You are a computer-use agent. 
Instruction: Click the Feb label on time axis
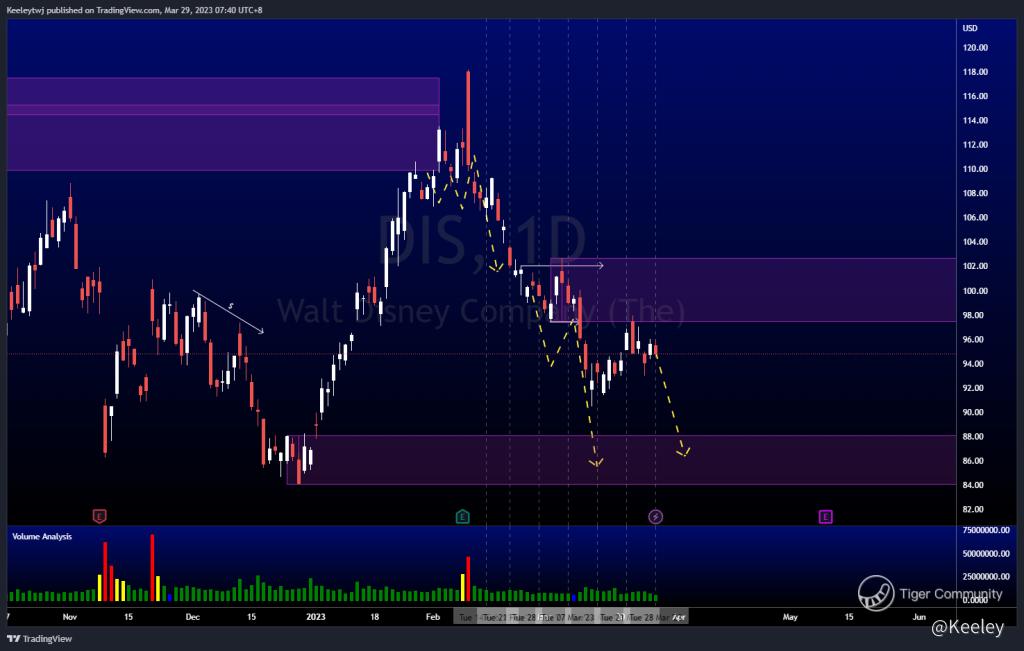[432, 616]
